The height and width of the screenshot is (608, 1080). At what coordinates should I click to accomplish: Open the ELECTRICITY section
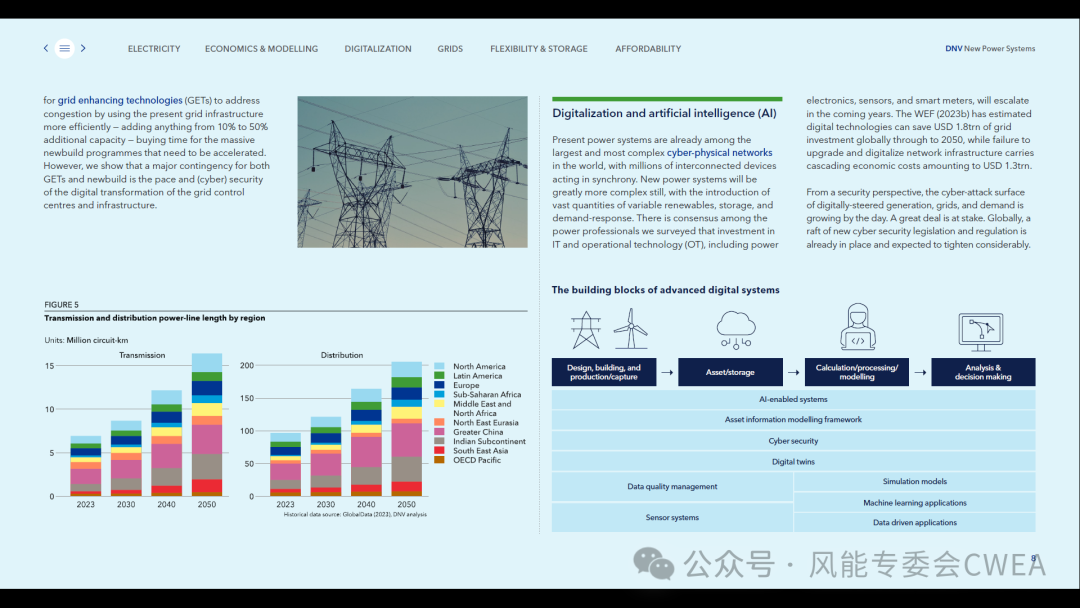click(154, 49)
